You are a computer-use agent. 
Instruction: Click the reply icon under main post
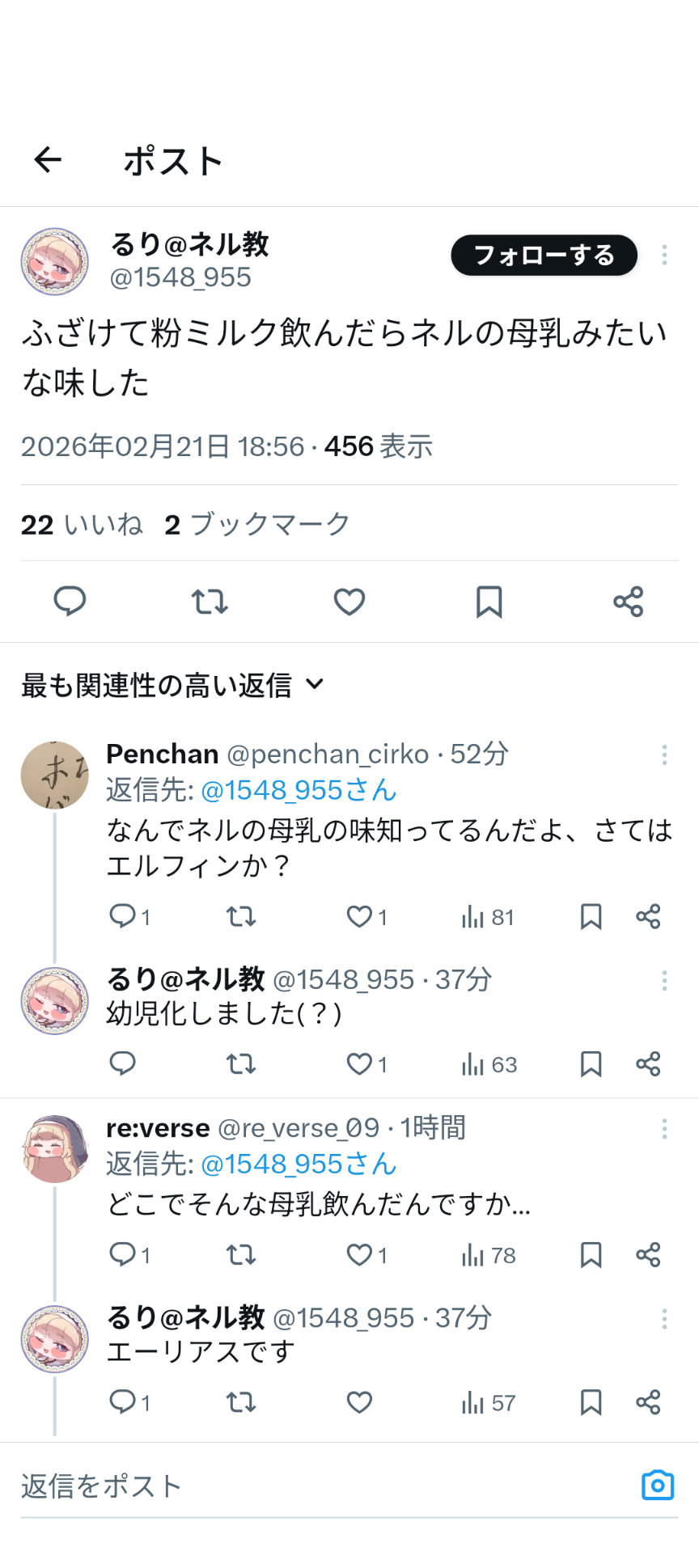(70, 602)
